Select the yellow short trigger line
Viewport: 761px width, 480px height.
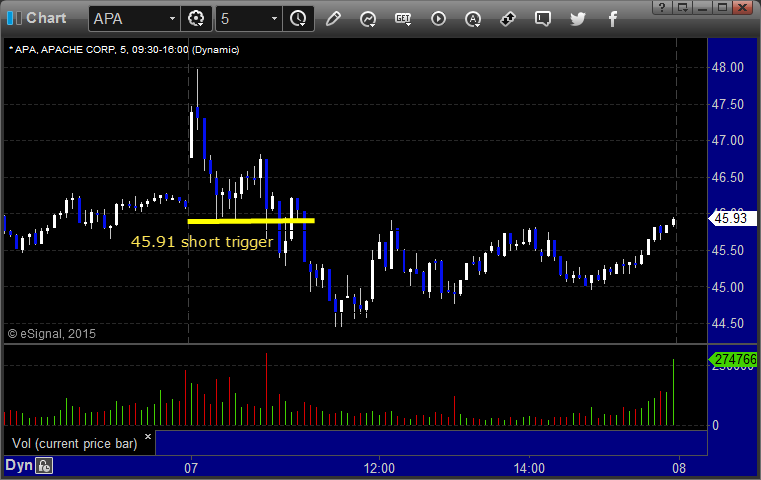251,221
